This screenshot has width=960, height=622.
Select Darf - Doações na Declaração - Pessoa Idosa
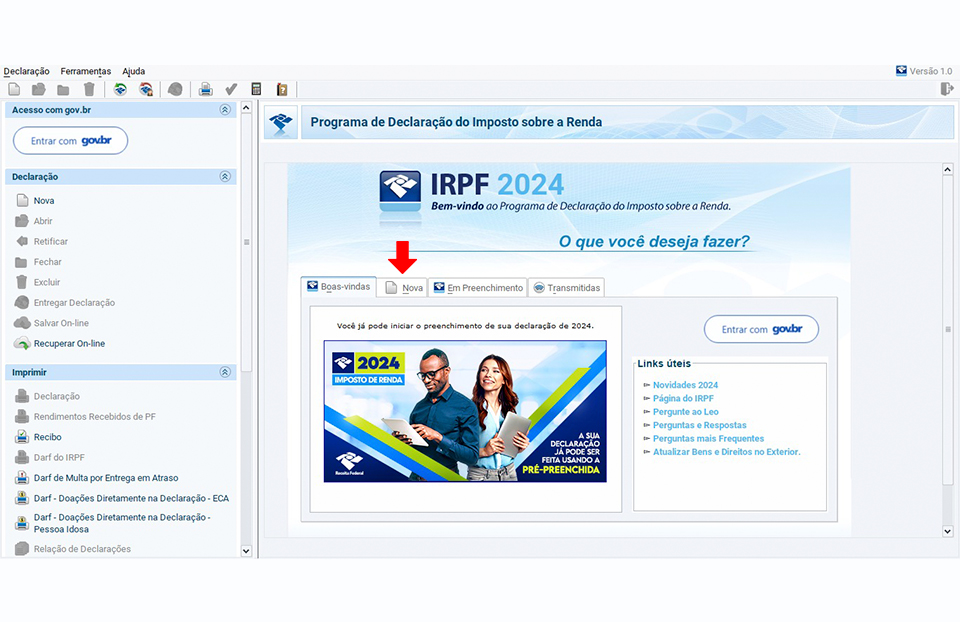pos(122,523)
